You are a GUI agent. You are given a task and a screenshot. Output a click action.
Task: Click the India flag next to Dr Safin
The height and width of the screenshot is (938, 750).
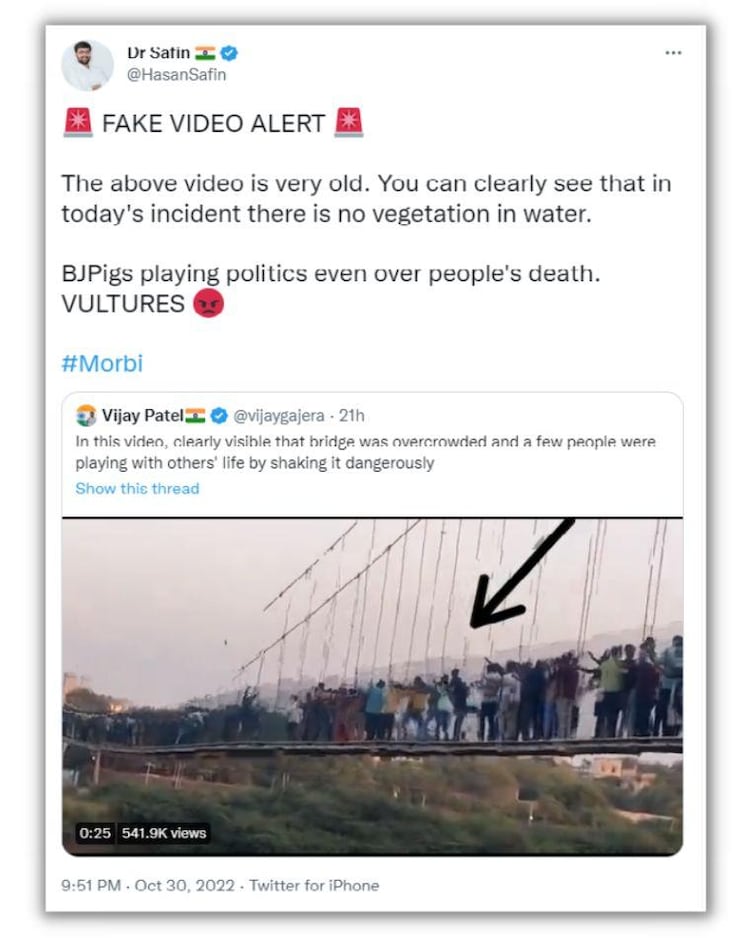point(205,53)
